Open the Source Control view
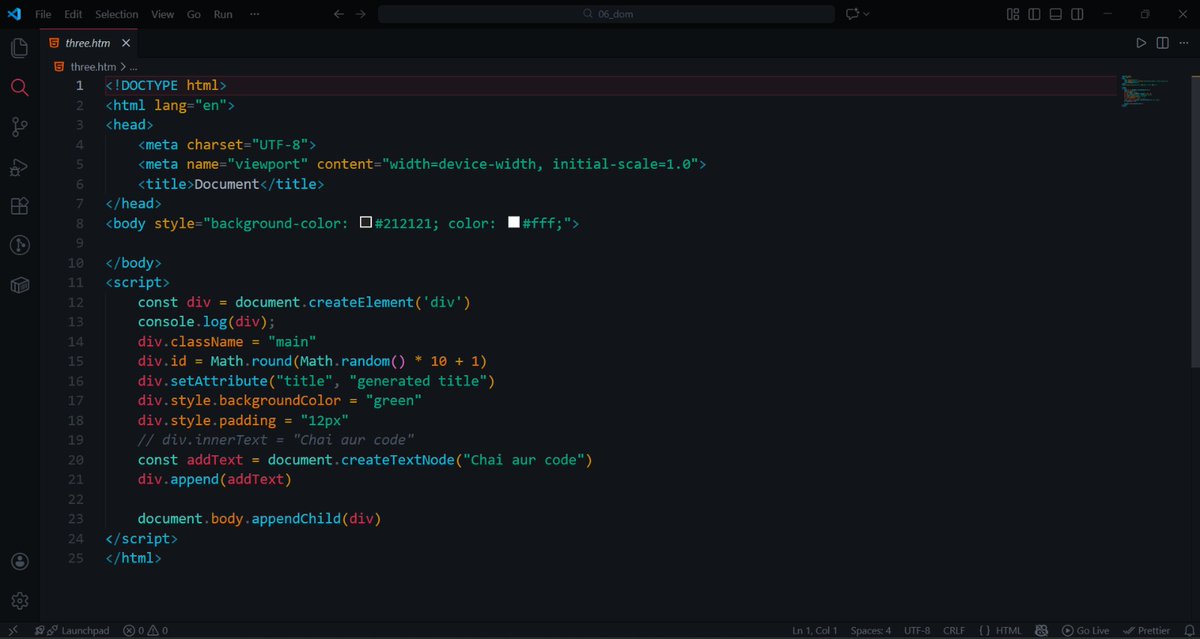Image resolution: width=1200 pixels, height=639 pixels. point(19,127)
